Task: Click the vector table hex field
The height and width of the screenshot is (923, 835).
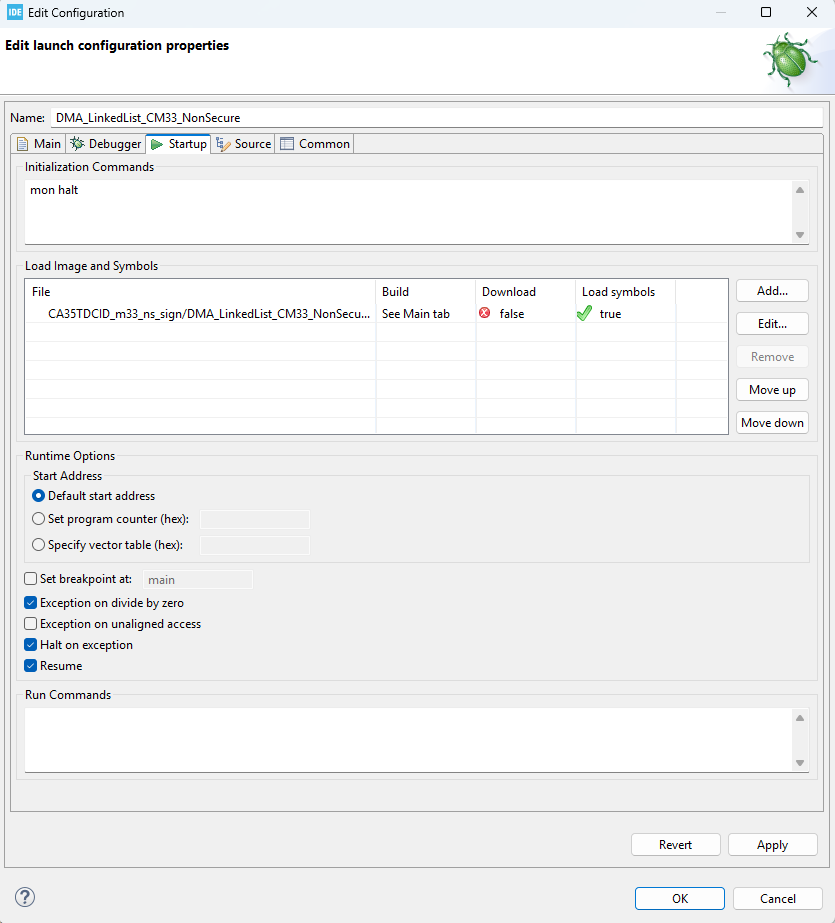Action: tap(255, 545)
